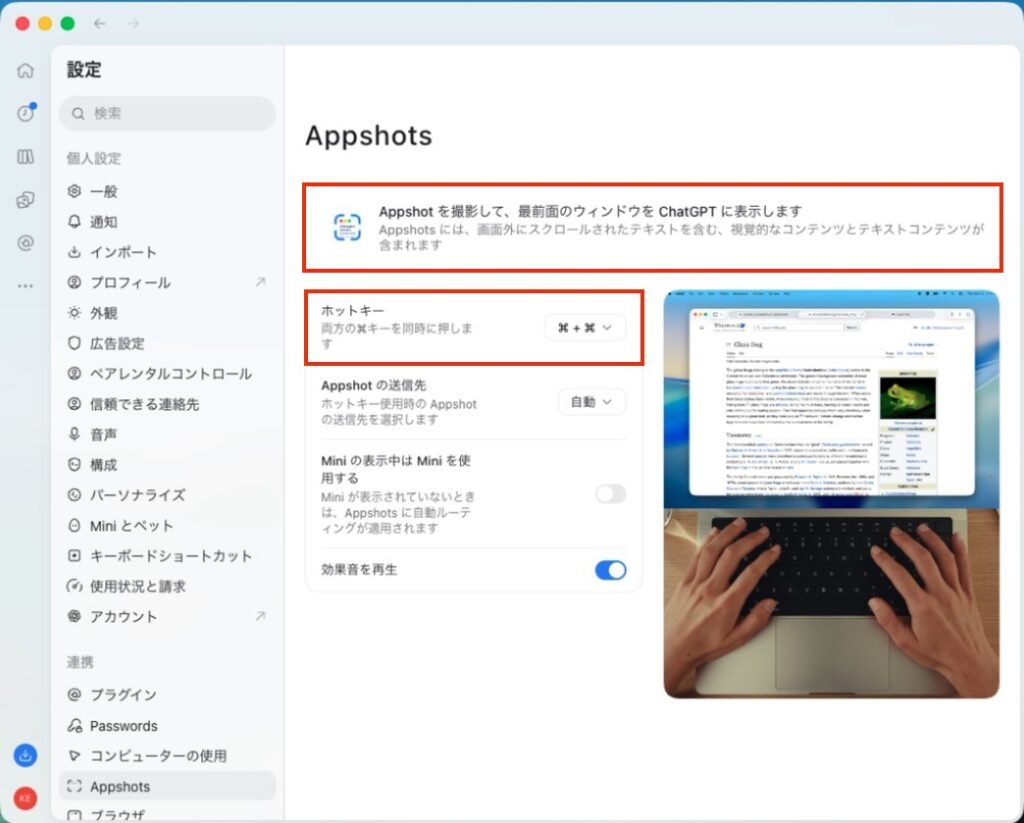Focus the 検索 search field
This screenshot has width=1024, height=823.
click(167, 114)
